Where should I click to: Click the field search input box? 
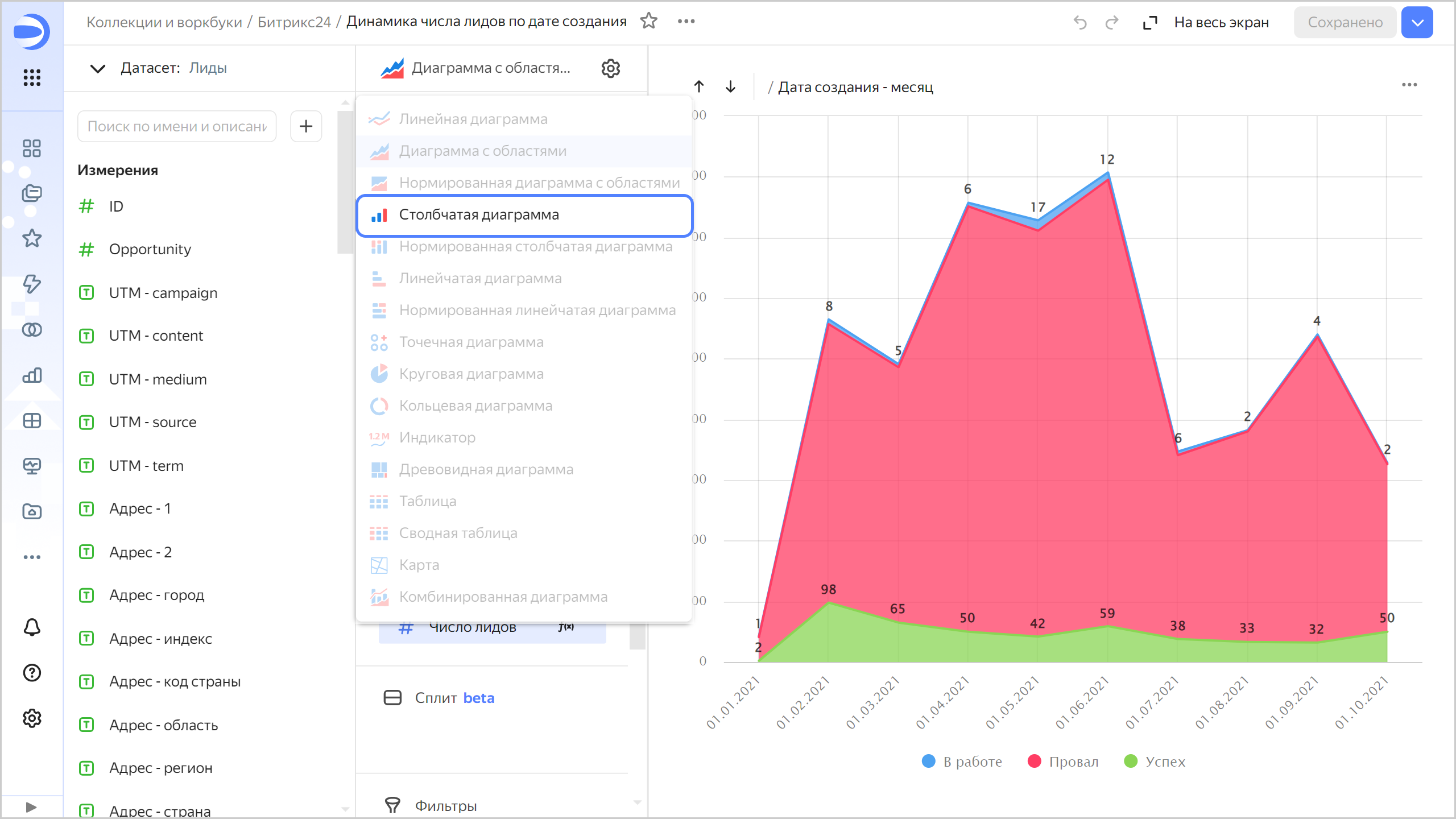(177, 126)
